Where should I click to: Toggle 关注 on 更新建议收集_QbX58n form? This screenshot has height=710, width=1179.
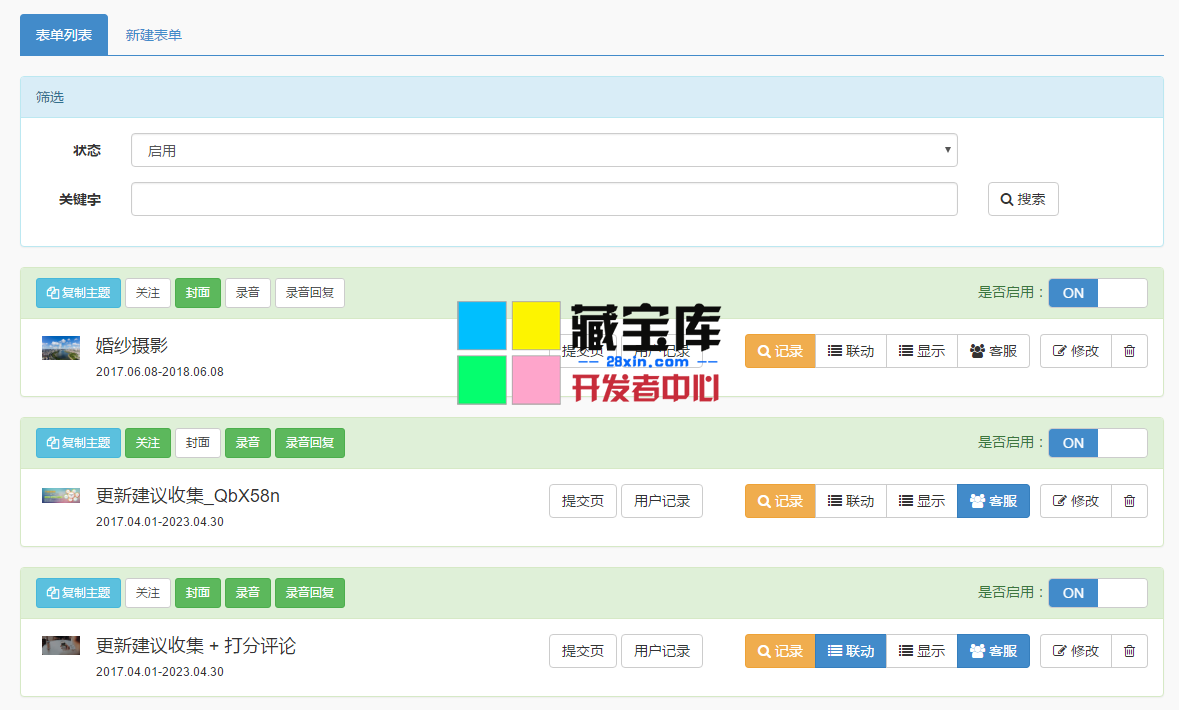pos(148,443)
